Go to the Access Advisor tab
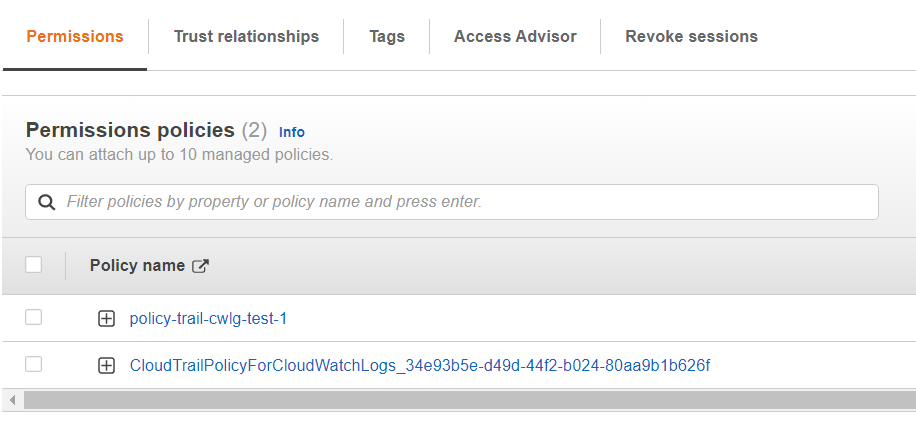The height and width of the screenshot is (425, 916). pos(515,36)
